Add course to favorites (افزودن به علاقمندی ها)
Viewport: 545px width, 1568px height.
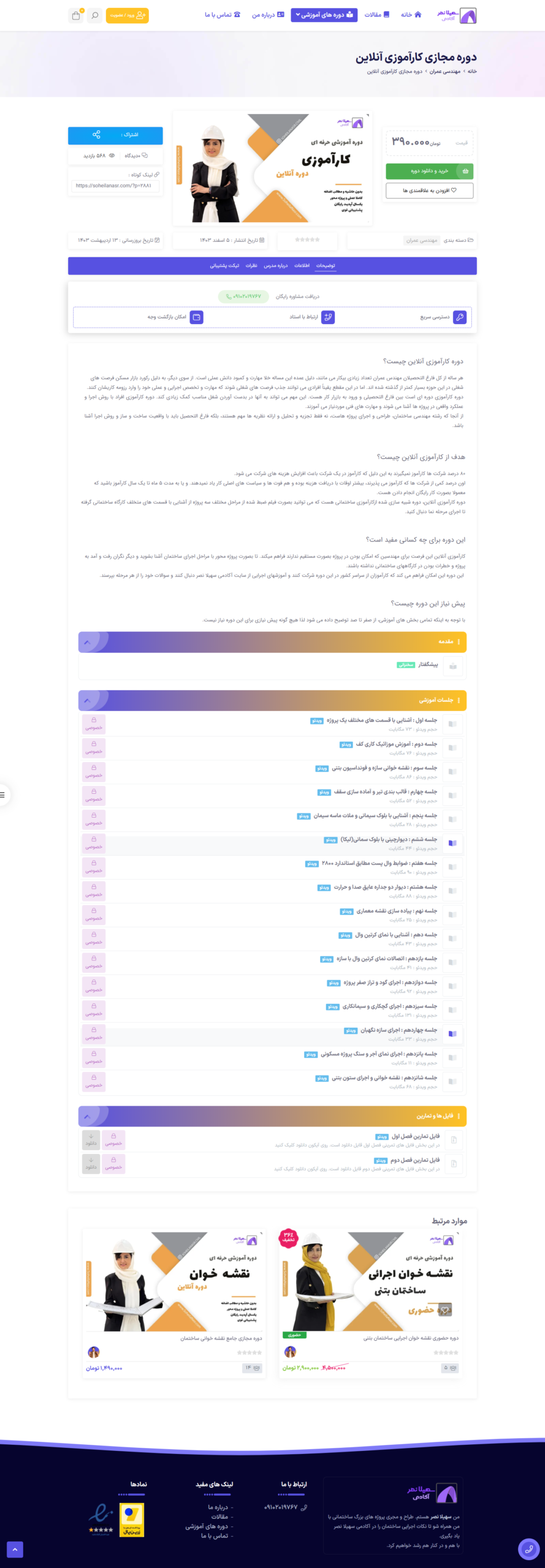coord(429,190)
